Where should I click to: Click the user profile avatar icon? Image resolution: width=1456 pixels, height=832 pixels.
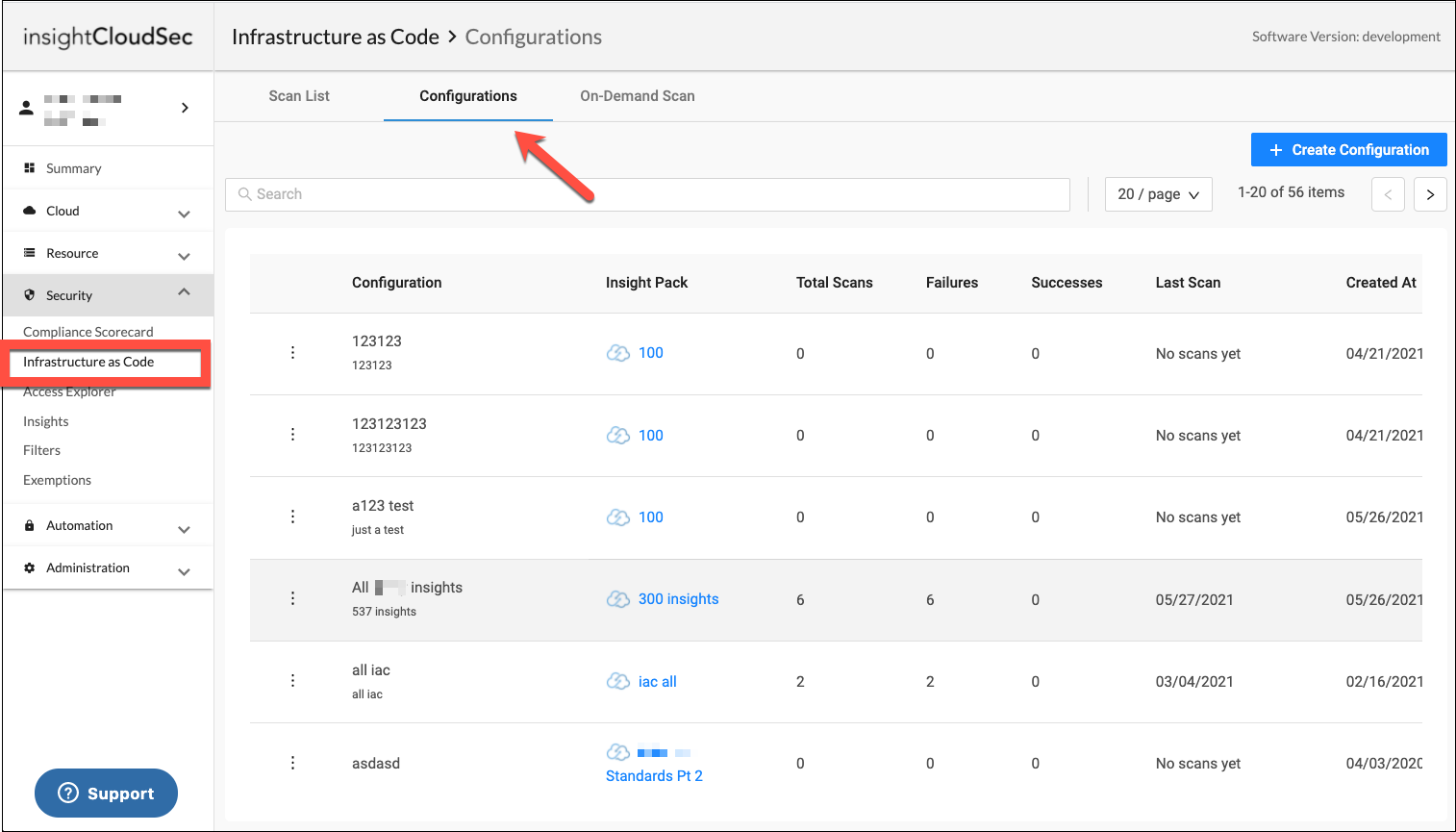pos(27,108)
